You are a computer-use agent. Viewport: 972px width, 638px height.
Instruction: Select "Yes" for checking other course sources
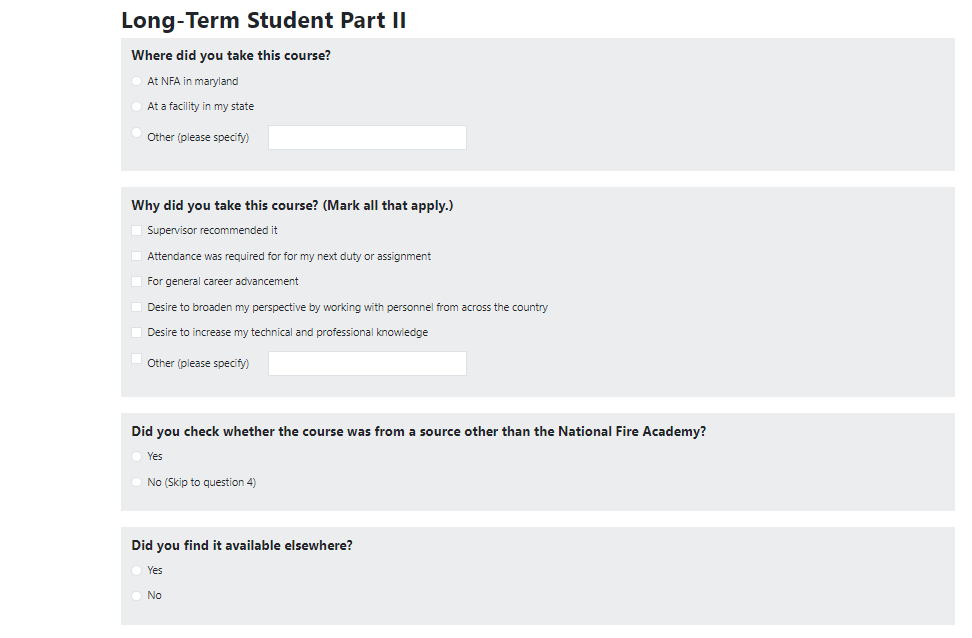click(x=137, y=456)
